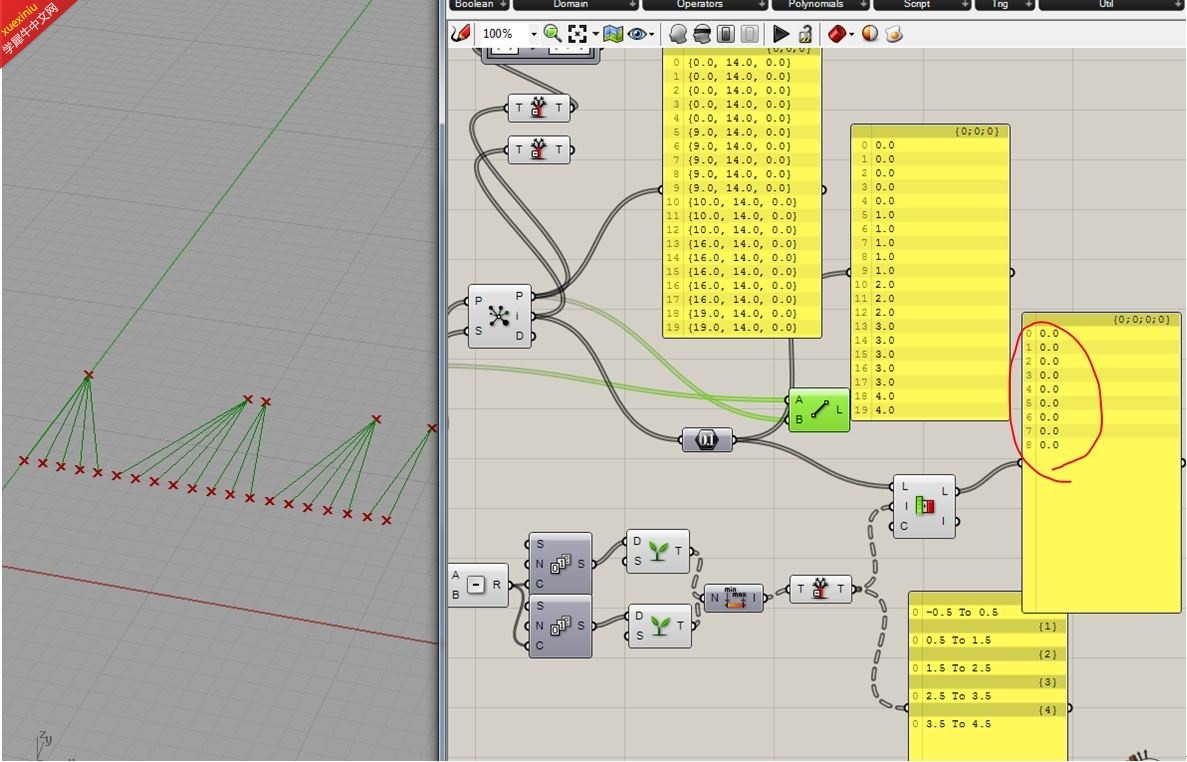Expand the Domain panel
The width and height of the screenshot is (1187, 762).
tap(575, 5)
